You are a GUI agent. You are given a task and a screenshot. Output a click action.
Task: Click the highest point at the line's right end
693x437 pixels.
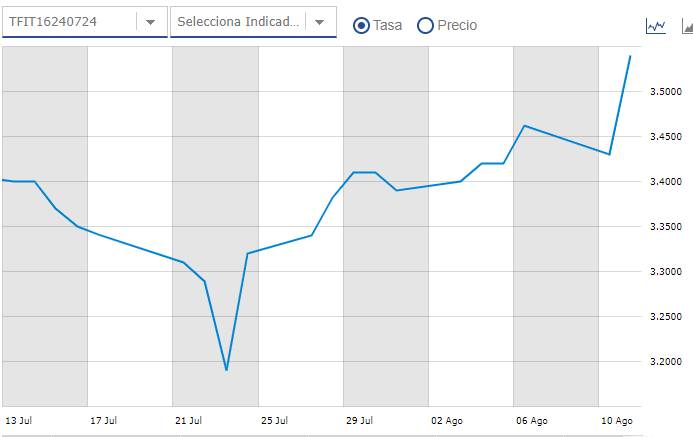click(x=630, y=56)
